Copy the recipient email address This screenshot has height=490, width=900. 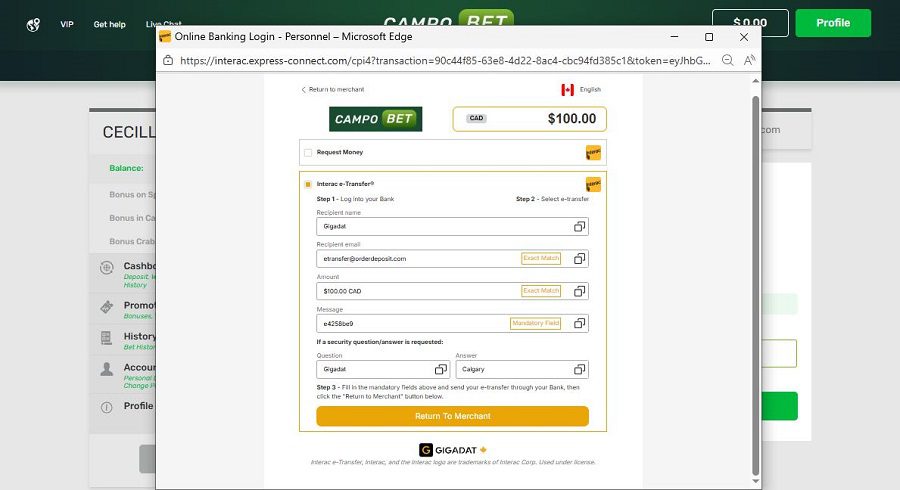(579, 259)
